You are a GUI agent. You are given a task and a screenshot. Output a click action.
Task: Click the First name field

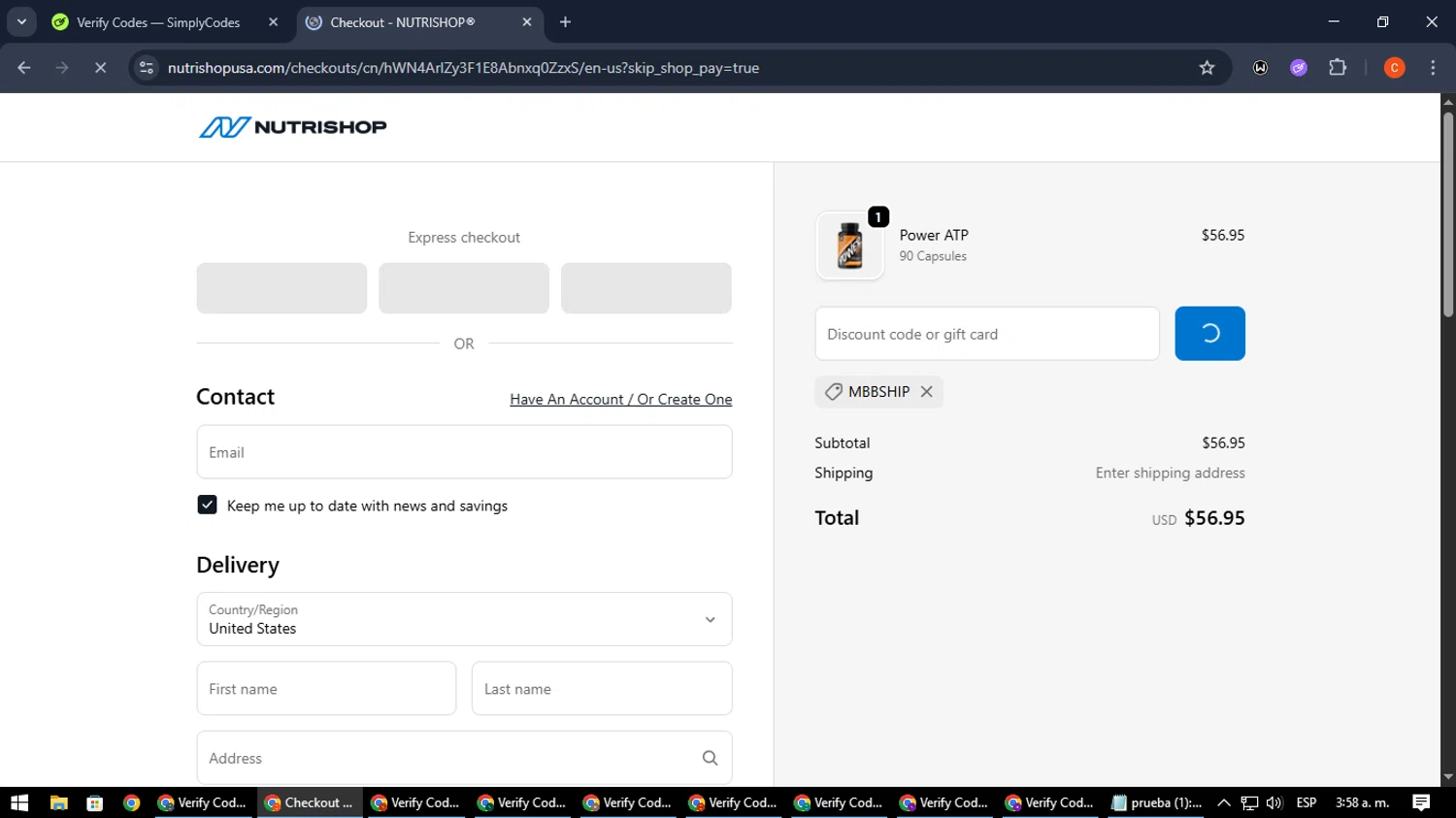click(x=326, y=689)
